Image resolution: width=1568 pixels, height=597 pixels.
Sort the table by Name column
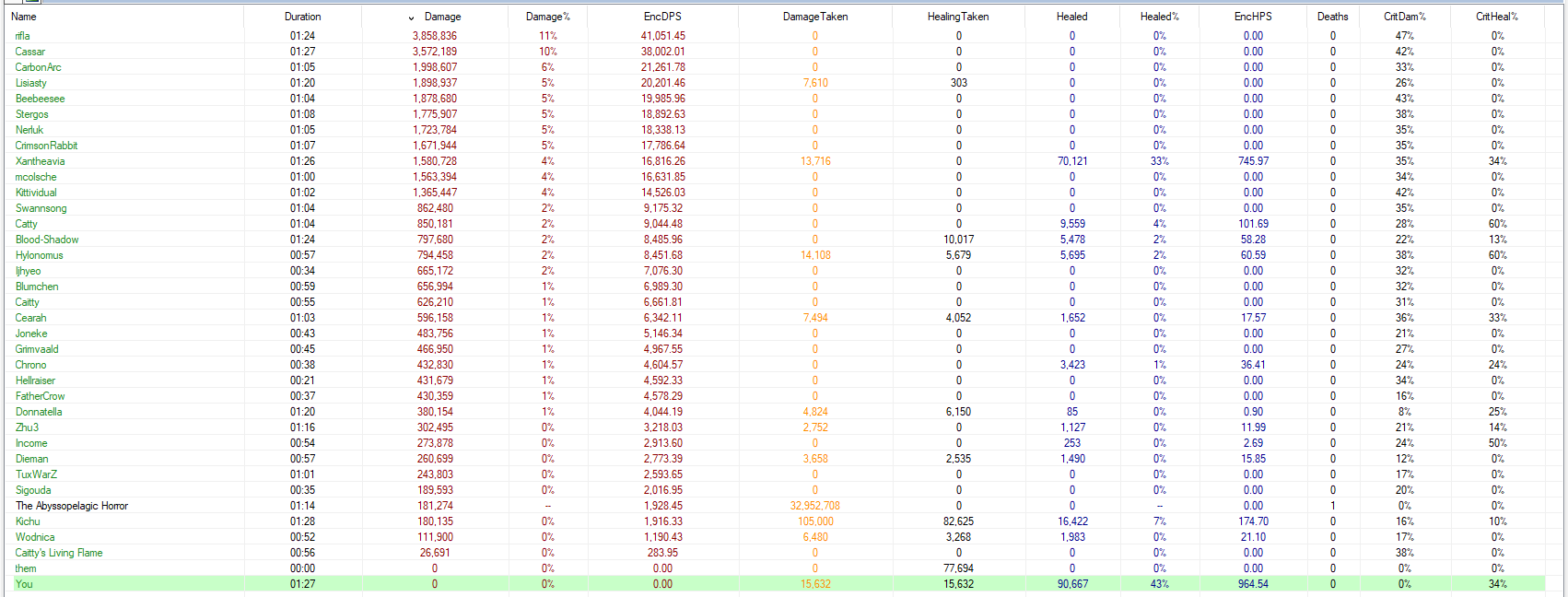click(x=24, y=17)
